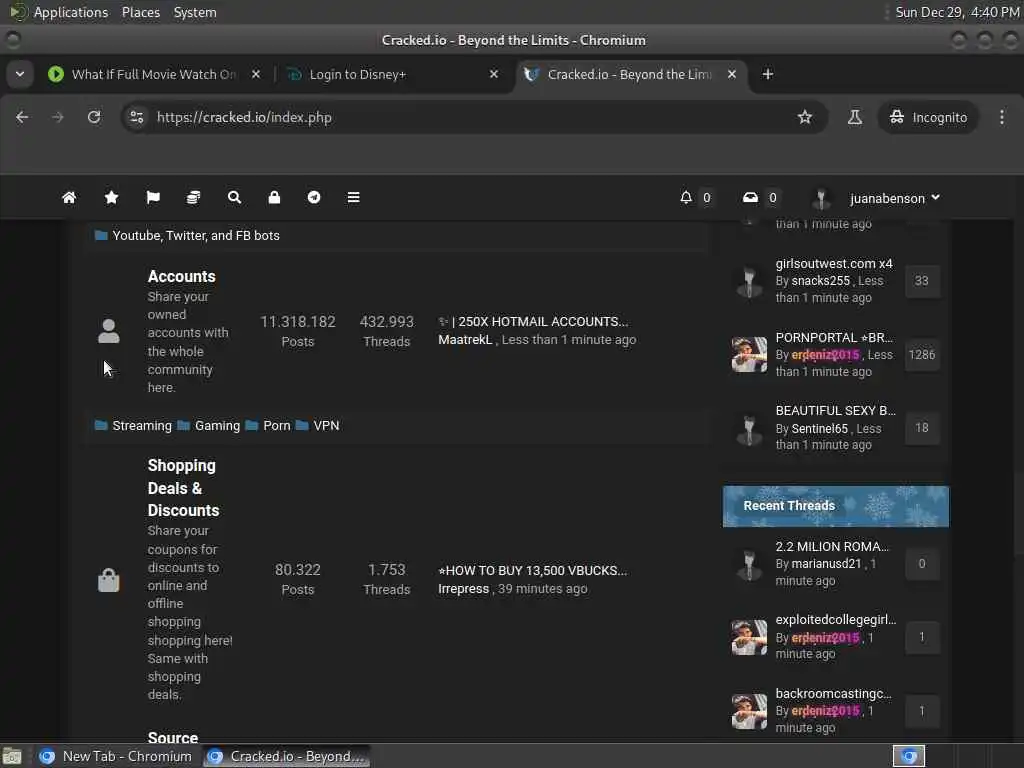Screen dimensions: 1024x768
Task: Open HOW TO BUY 13,500 VBUCKS thread
Action: click(532, 570)
